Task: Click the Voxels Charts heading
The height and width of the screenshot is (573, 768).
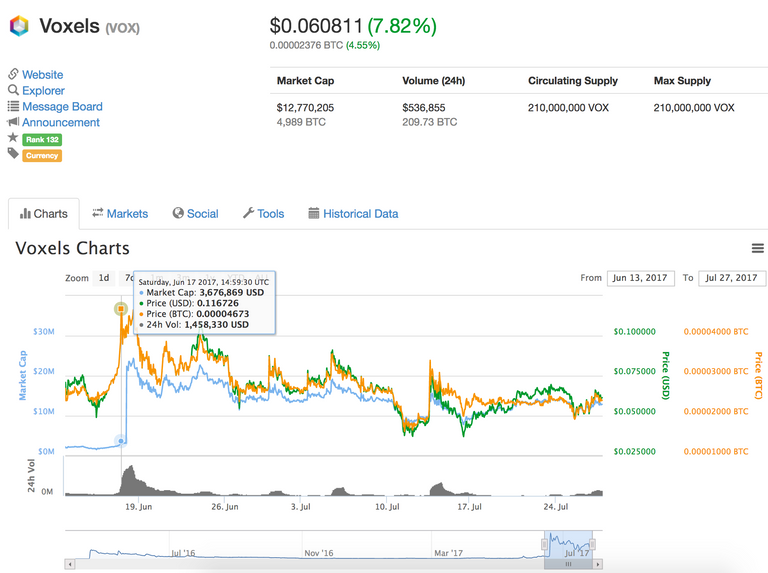Action: pyautogui.click(x=72, y=248)
